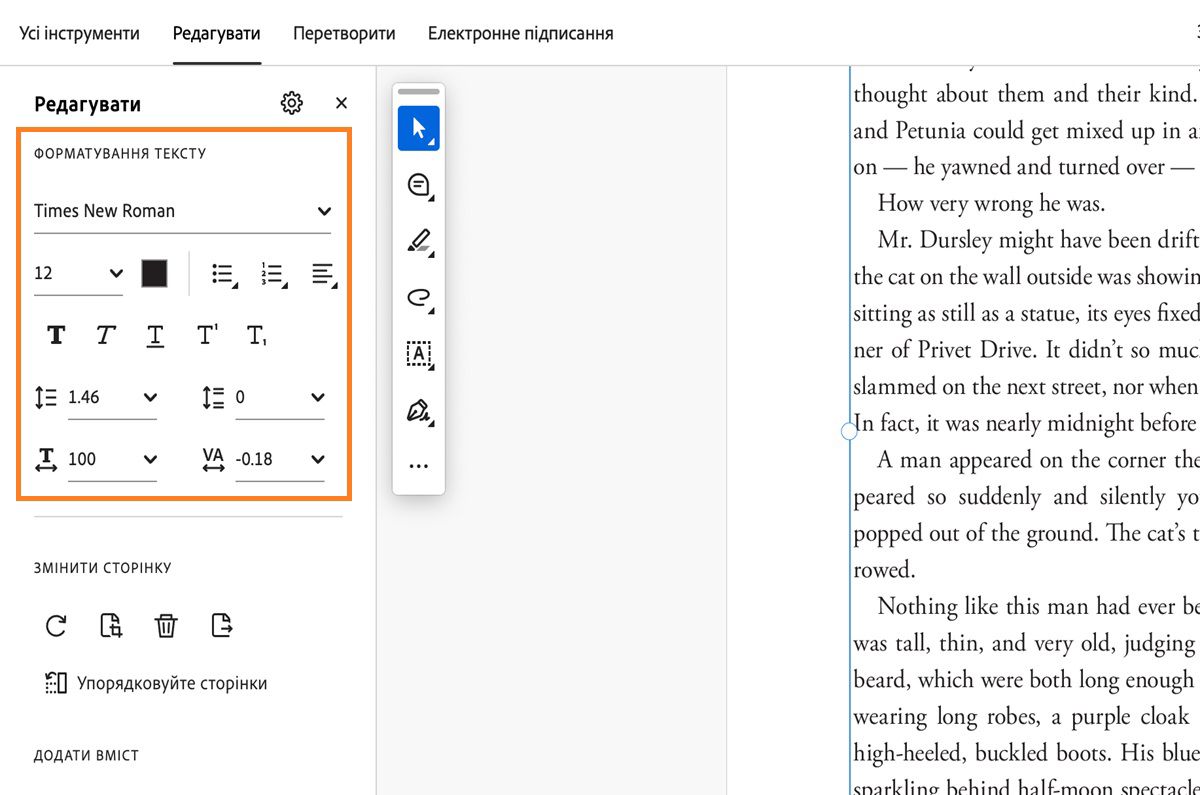Open the Електронне підписання tab
This screenshot has height=795, width=1200.
[x=521, y=33]
